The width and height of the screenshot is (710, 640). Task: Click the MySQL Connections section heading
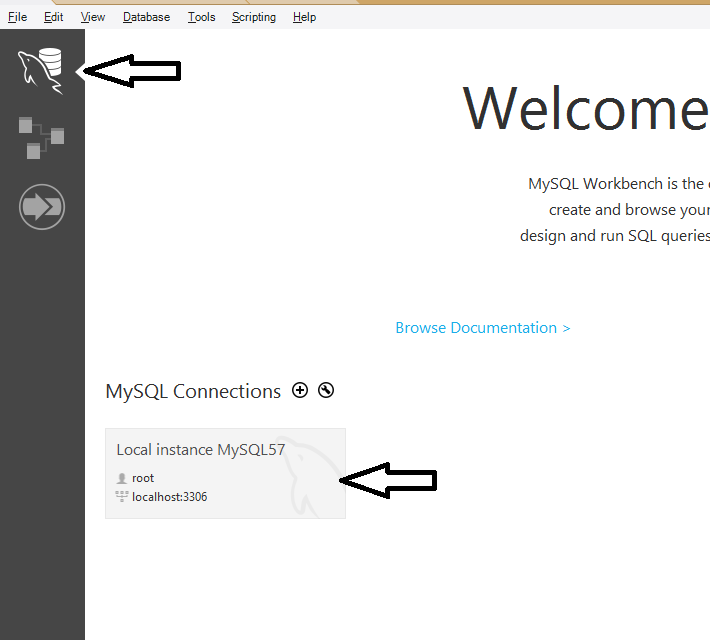click(193, 392)
